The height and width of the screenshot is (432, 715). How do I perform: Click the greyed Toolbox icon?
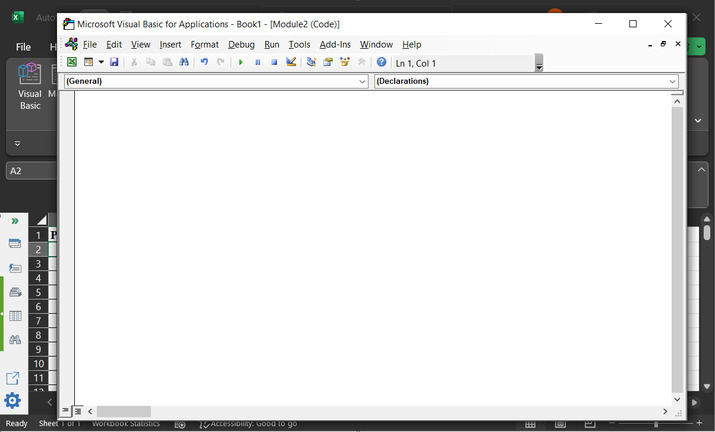pos(362,62)
